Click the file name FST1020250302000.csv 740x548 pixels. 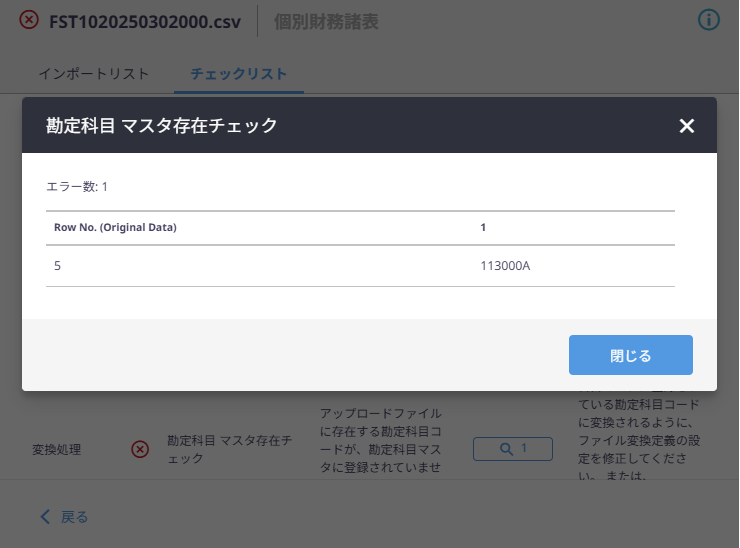(x=145, y=22)
